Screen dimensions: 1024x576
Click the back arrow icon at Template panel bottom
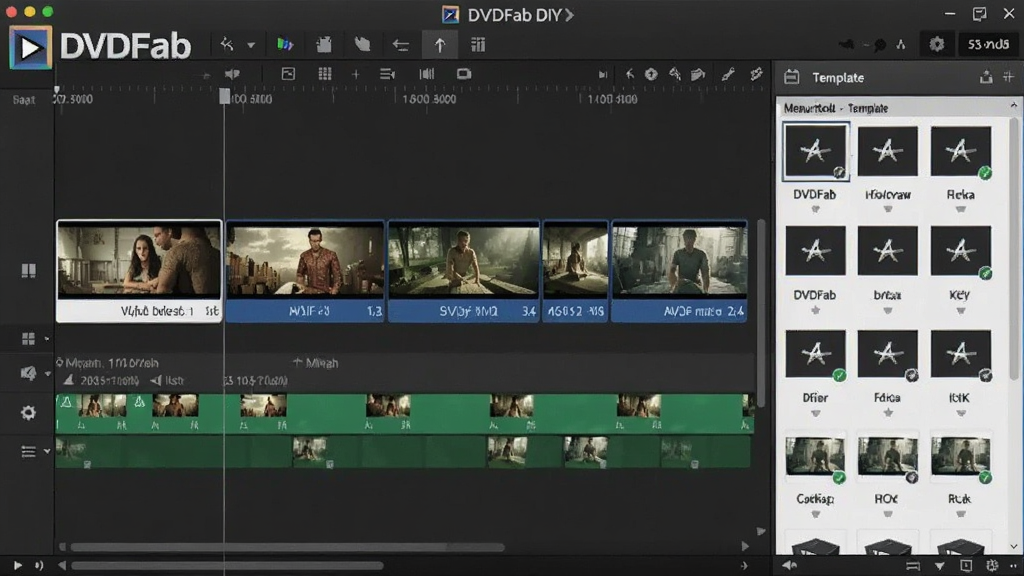click(790, 566)
